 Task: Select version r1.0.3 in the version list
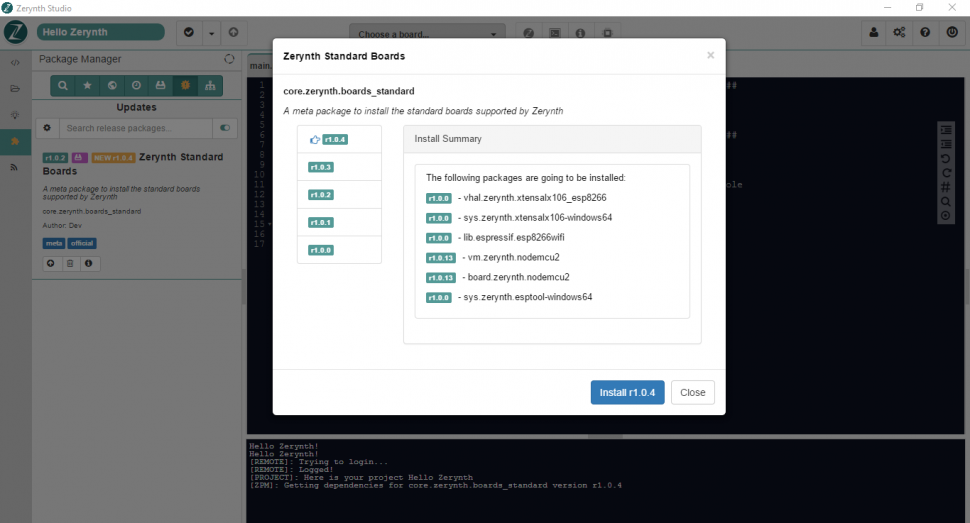pyautogui.click(x=339, y=167)
